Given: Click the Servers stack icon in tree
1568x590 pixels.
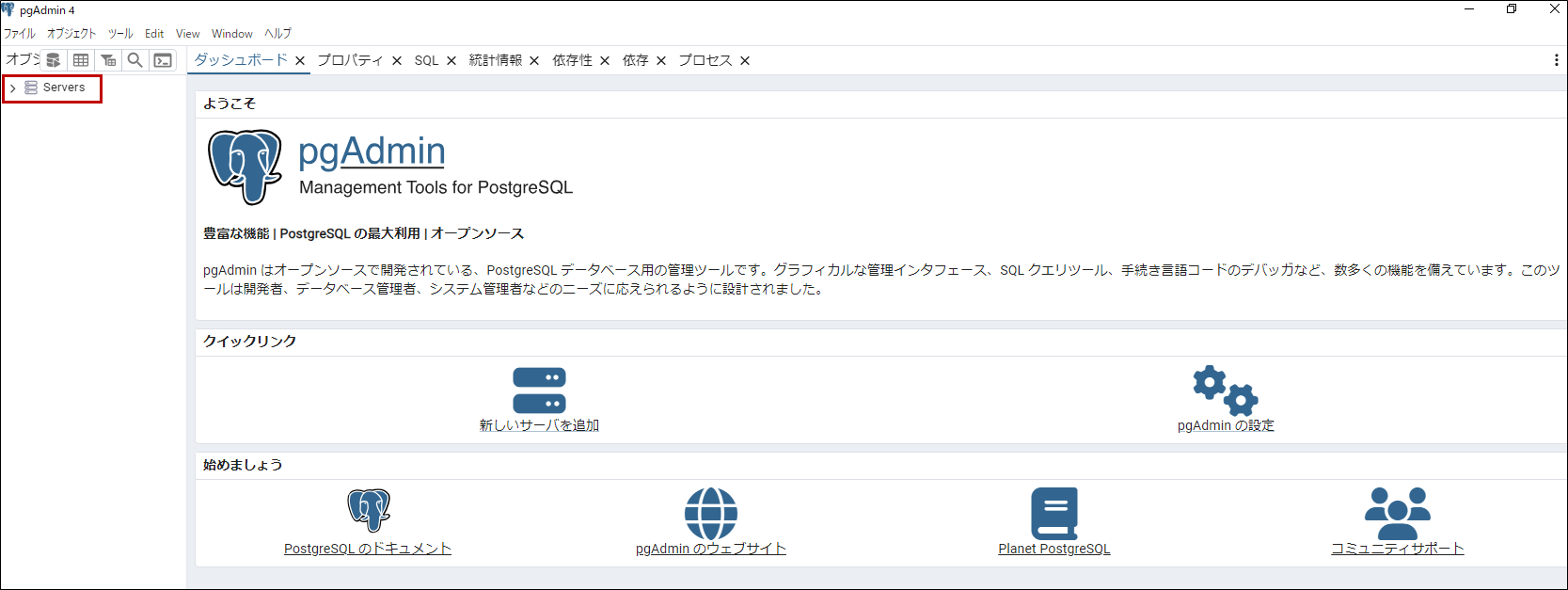Looking at the screenshot, I should tap(31, 88).
